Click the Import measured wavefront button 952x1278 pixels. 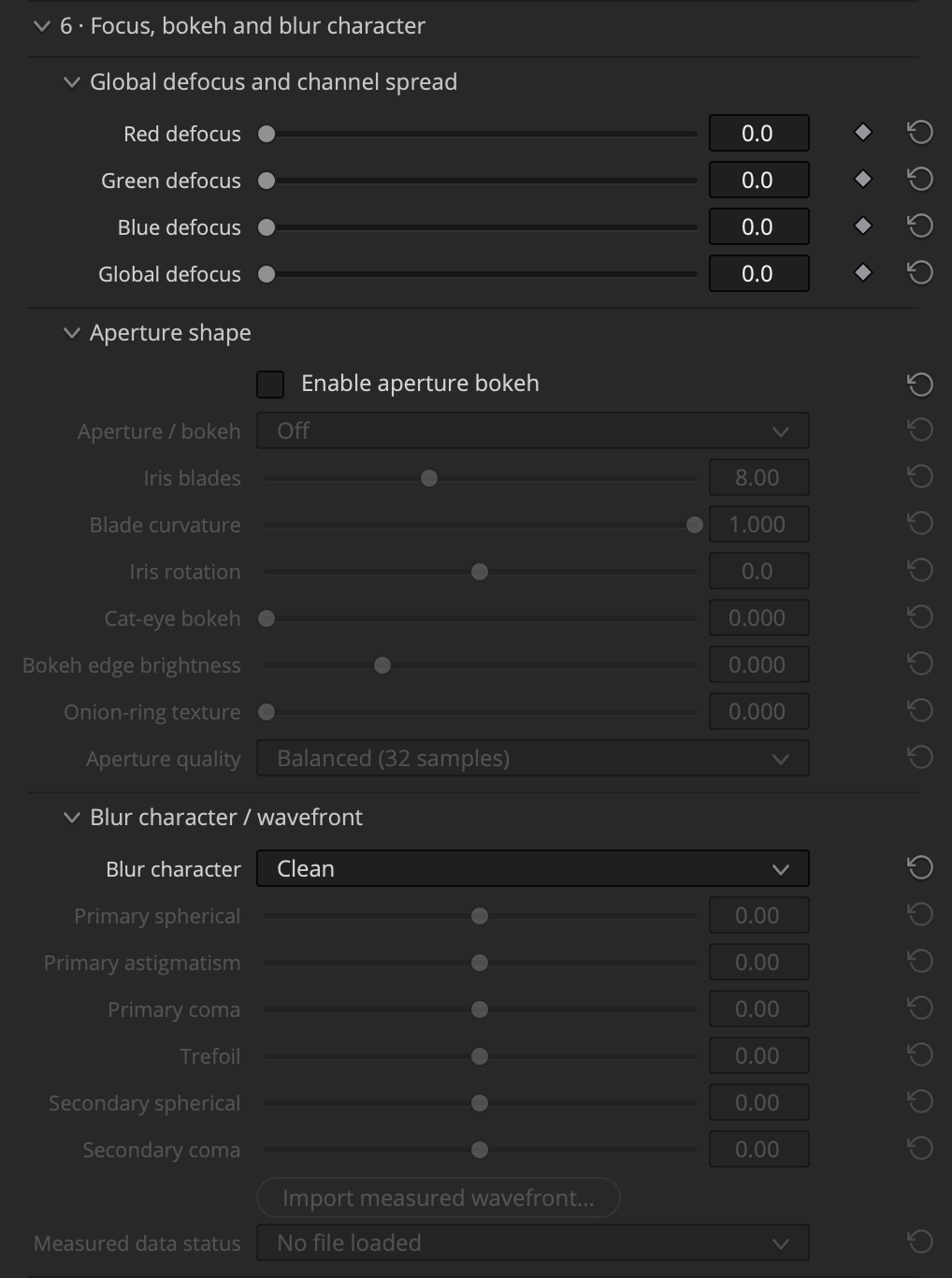[439, 1198]
